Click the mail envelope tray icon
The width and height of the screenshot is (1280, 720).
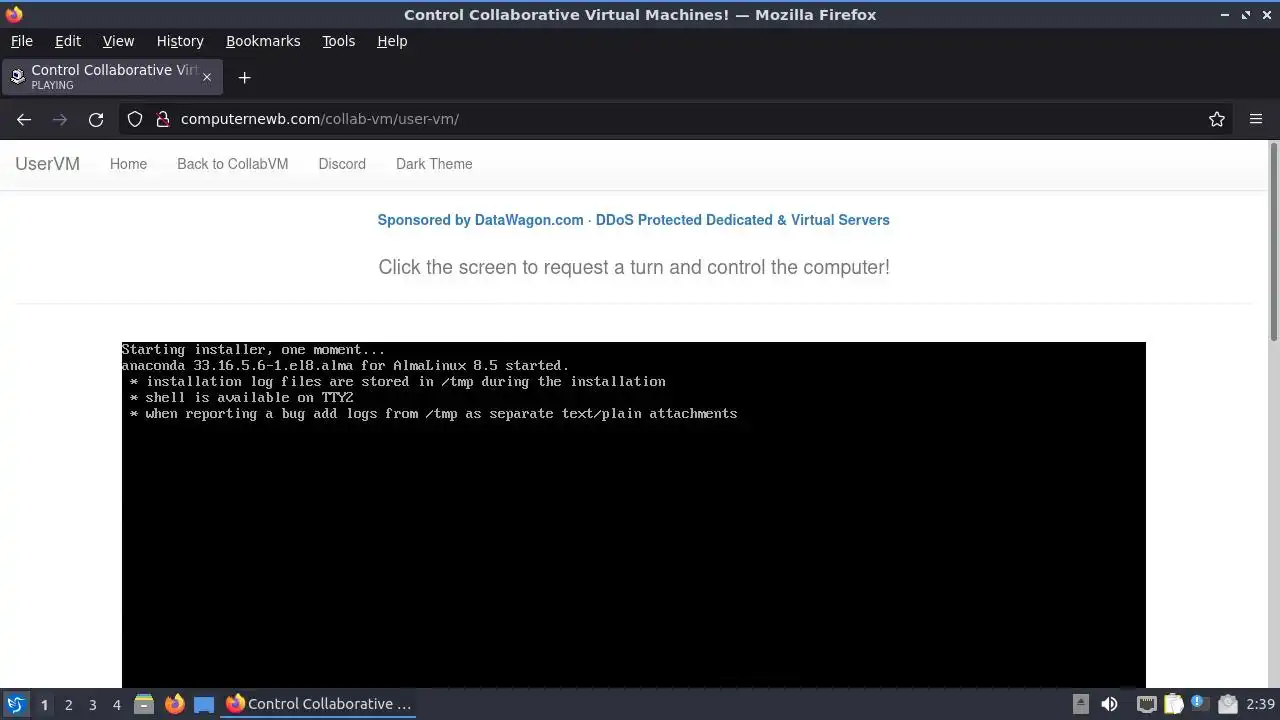(x=1227, y=704)
